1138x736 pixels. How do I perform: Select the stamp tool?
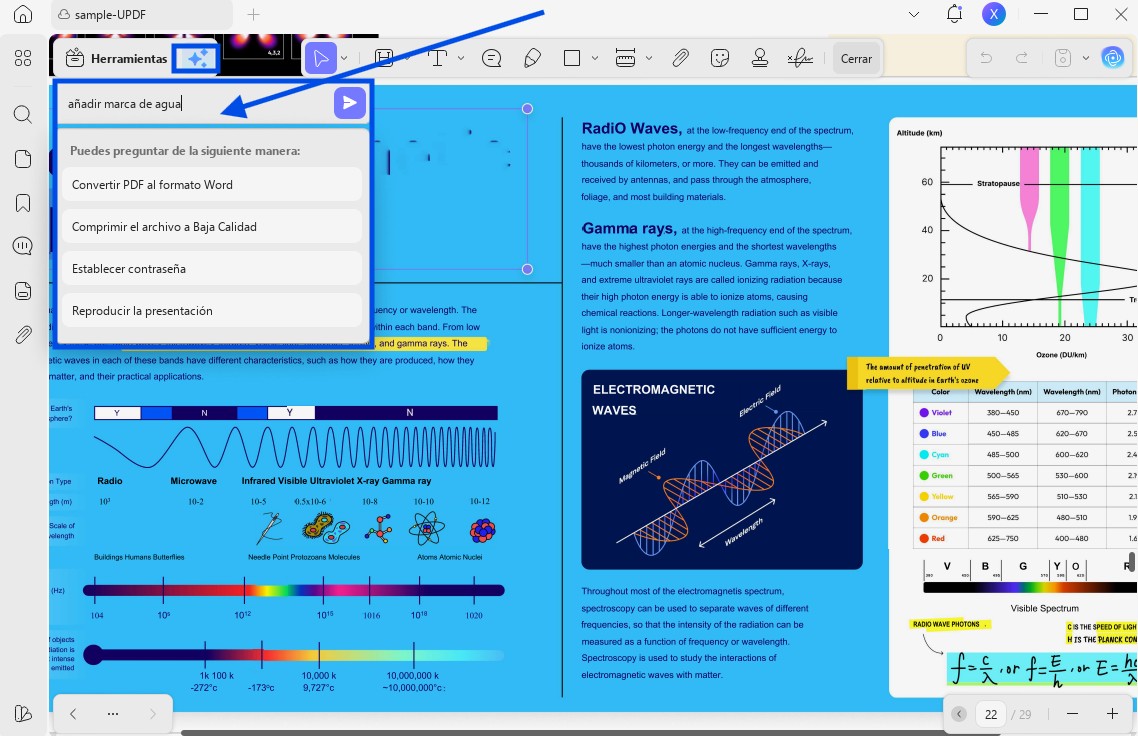coord(760,58)
